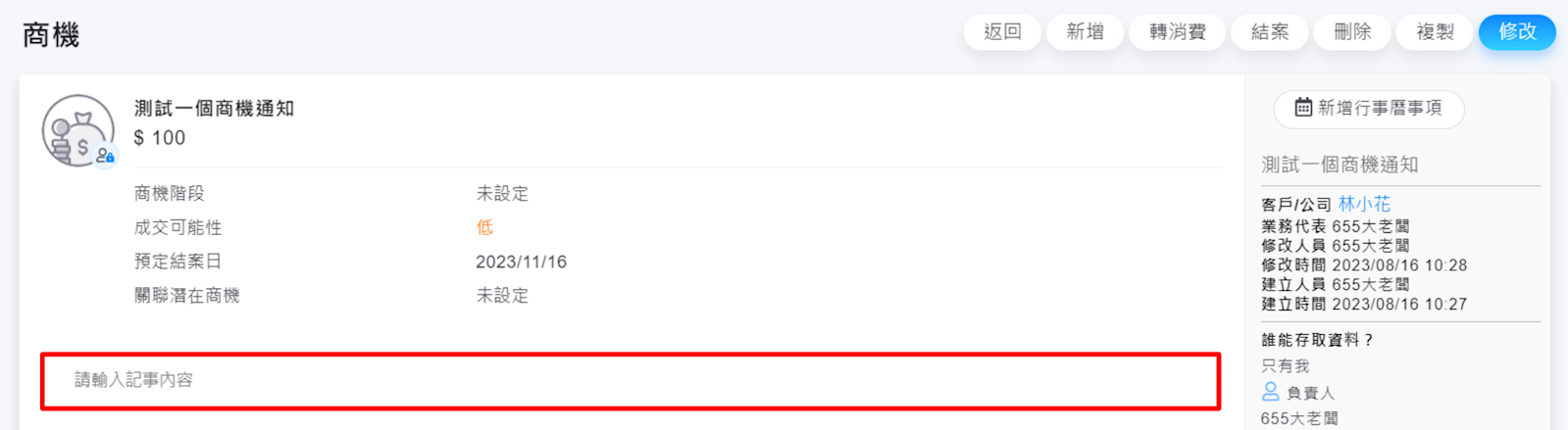Click the 未設定 value beside 商機階段
This screenshot has width=1568, height=430.
pos(502,194)
